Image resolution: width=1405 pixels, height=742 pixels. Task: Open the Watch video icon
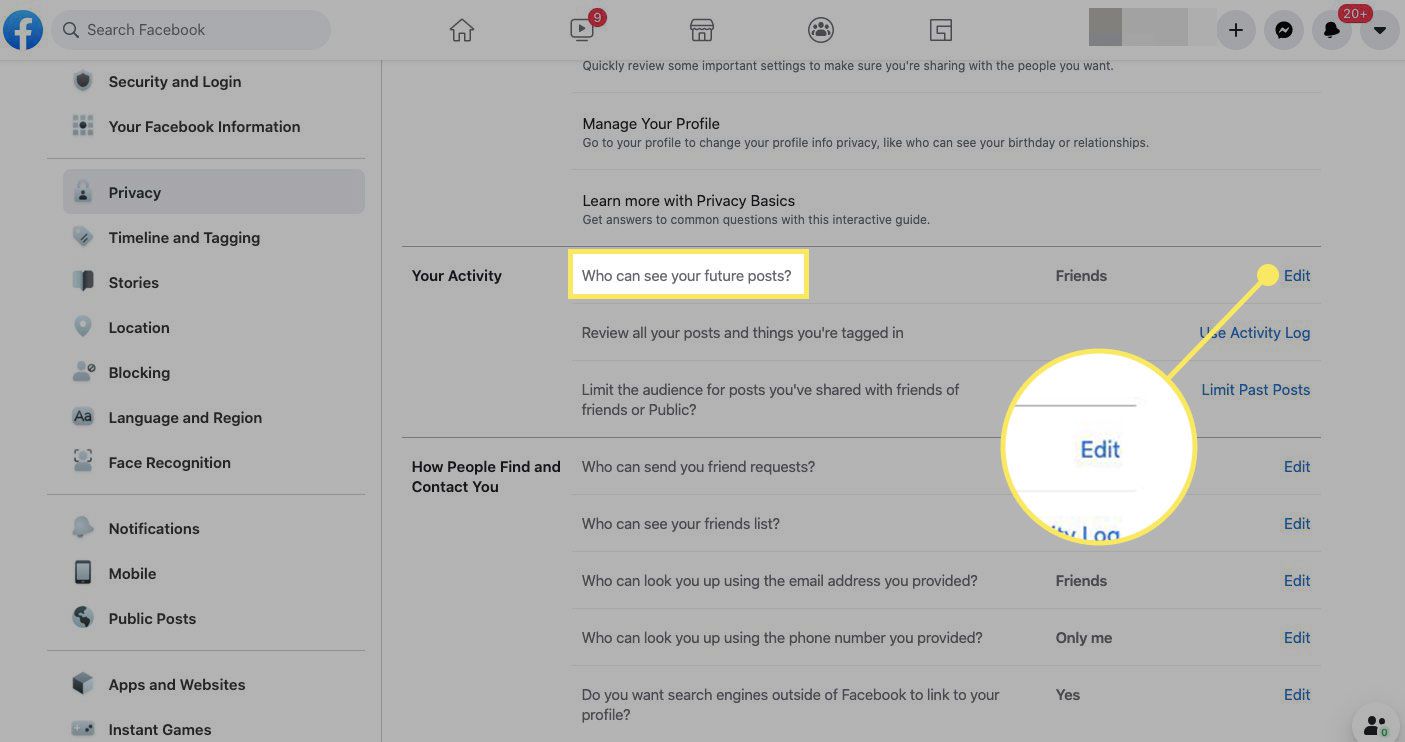coord(583,30)
